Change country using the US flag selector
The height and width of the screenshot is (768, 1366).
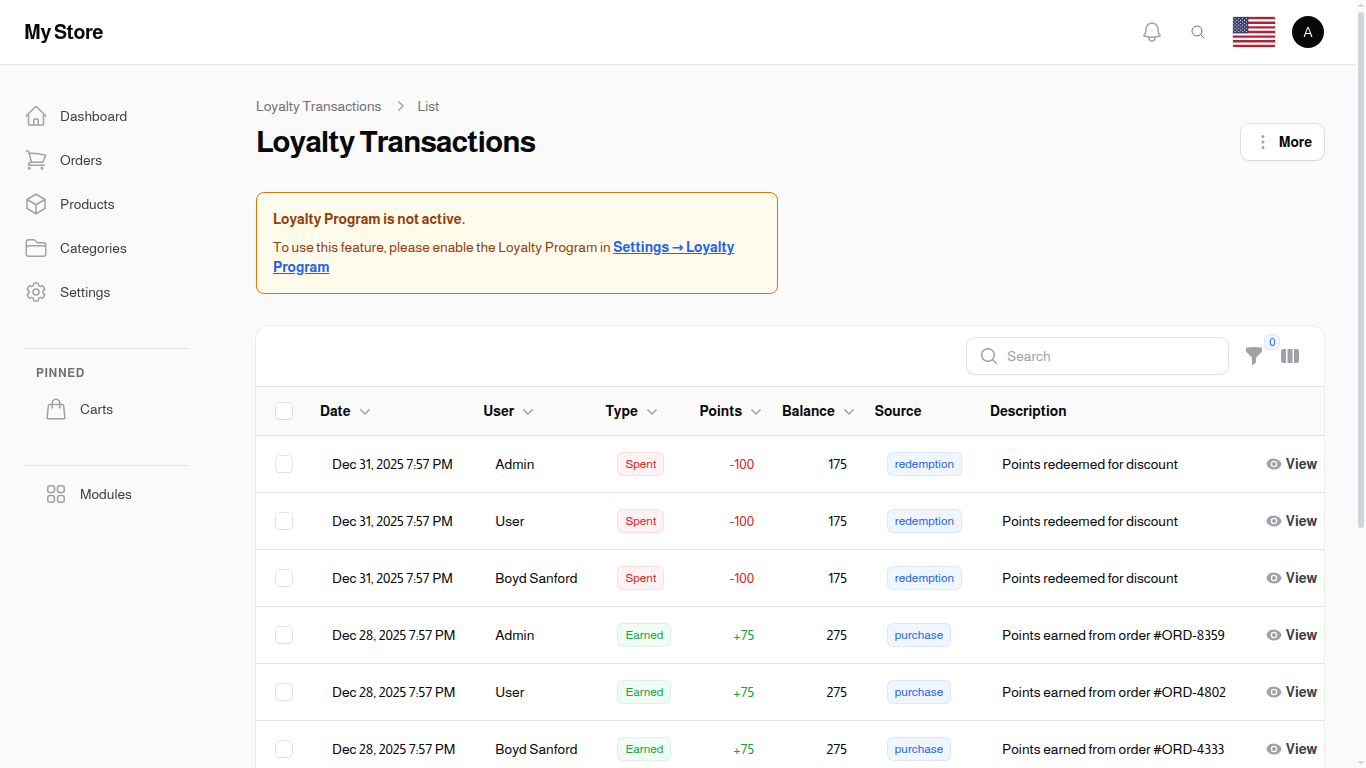click(1253, 31)
